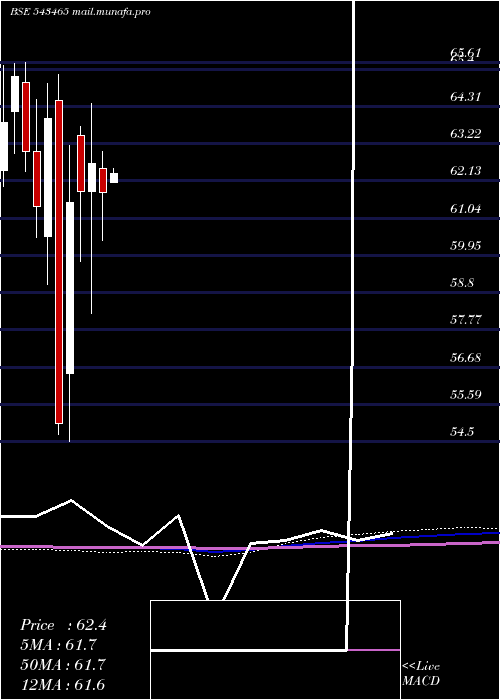The height and width of the screenshot is (700, 500).
Task: Click the last small white candlestick
Action: point(114,178)
